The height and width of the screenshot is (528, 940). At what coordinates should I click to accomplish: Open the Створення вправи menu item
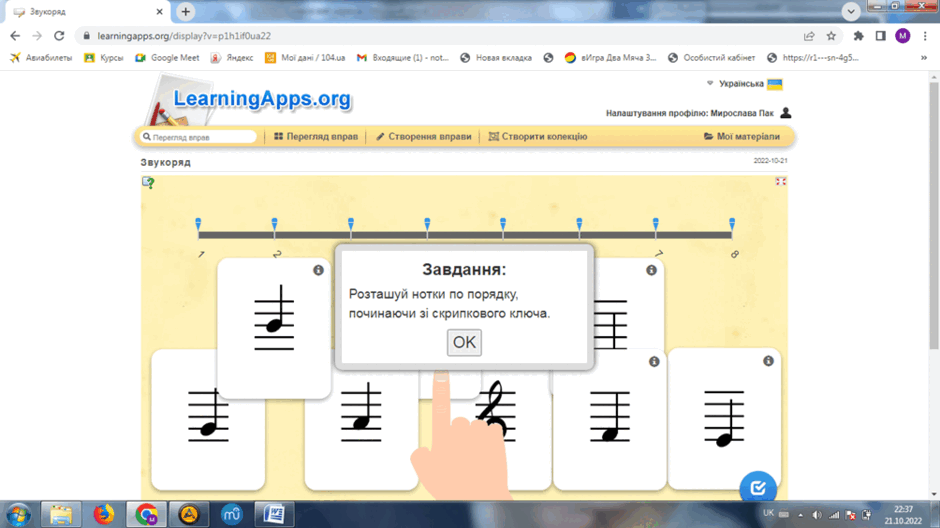(x=423, y=137)
